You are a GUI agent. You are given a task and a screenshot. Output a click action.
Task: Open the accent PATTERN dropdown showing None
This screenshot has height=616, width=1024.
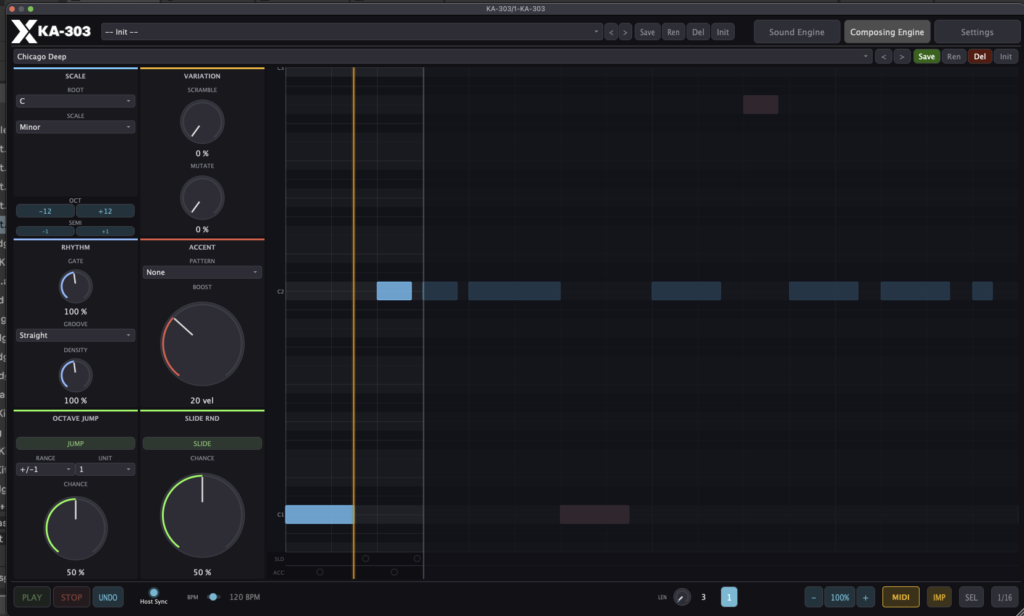[x=202, y=272]
